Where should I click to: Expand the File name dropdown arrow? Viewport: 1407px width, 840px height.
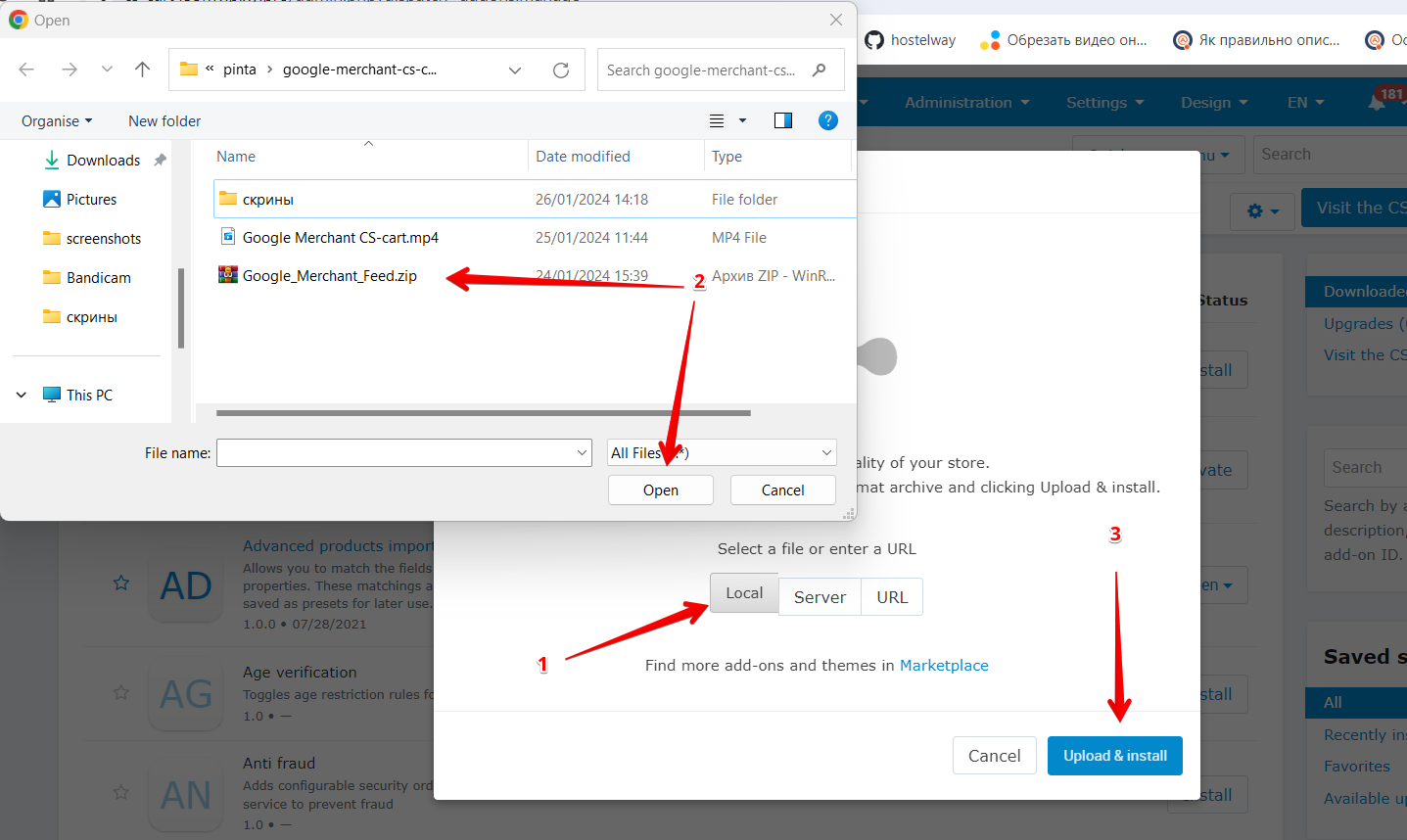pos(583,452)
